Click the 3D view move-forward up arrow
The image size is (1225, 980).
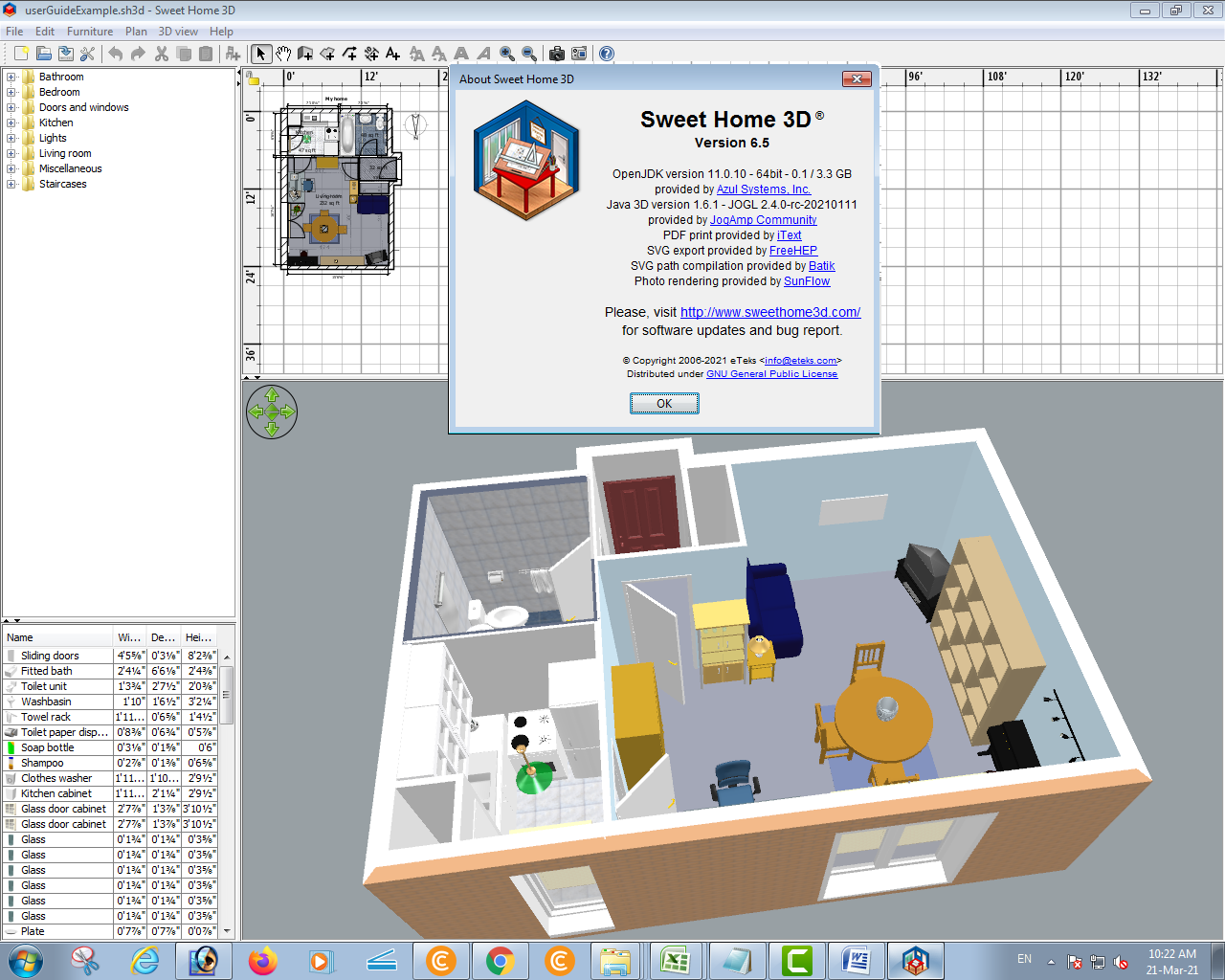(272, 395)
